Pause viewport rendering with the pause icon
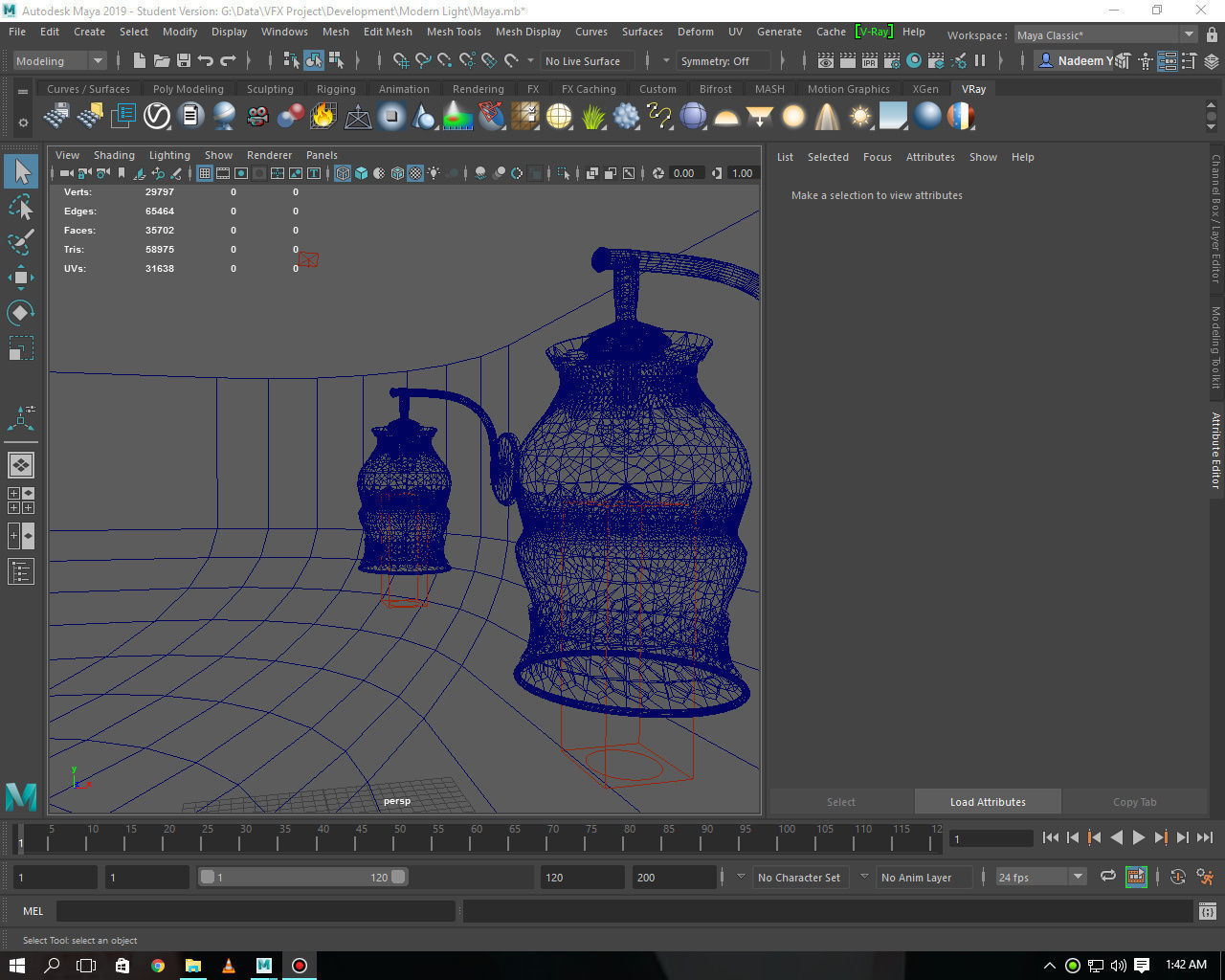The height and width of the screenshot is (980, 1225). pyautogui.click(x=980, y=60)
